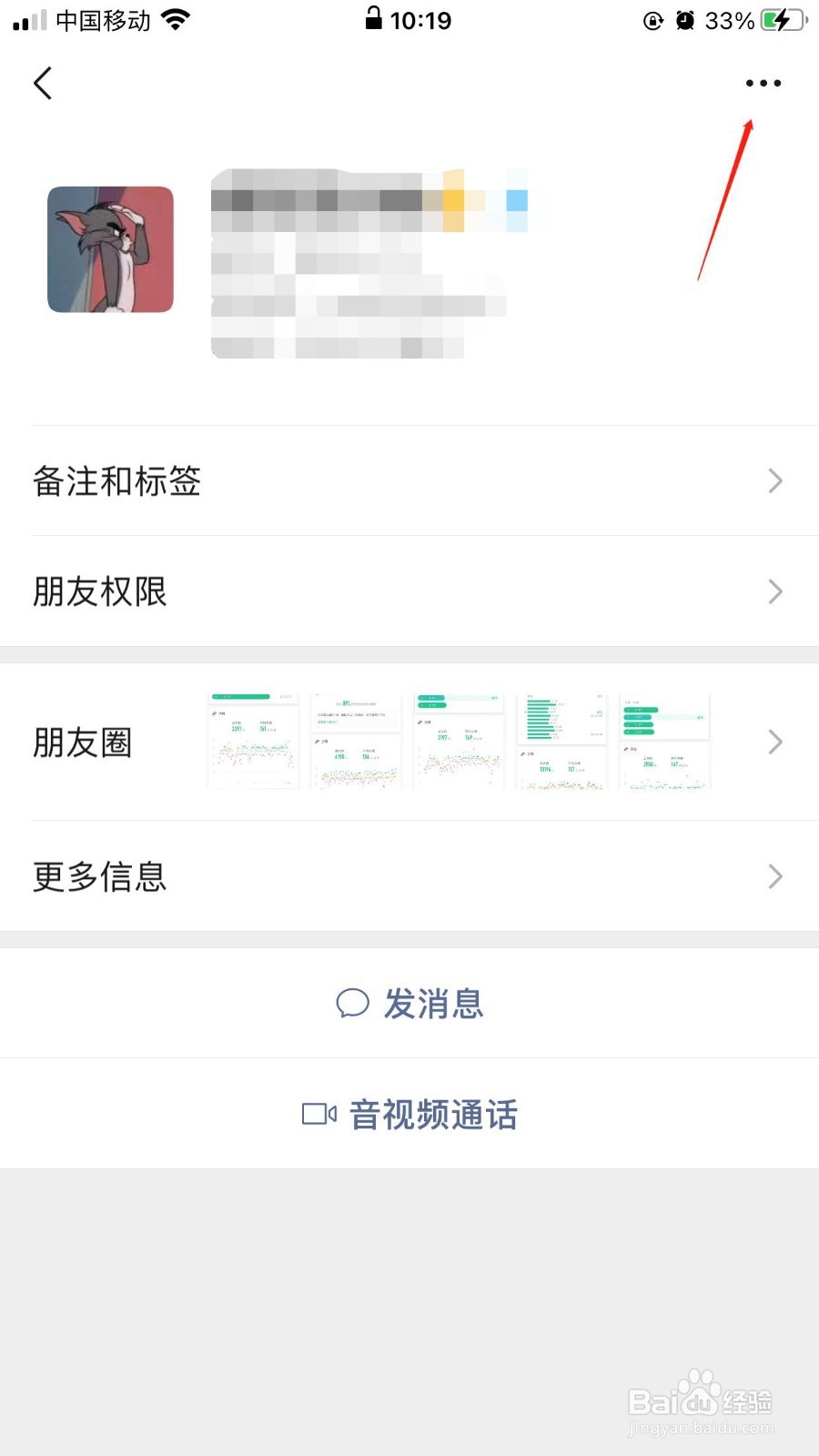Expand the 备注和标签 row chevron
The height and width of the screenshot is (1456, 819).
click(774, 480)
